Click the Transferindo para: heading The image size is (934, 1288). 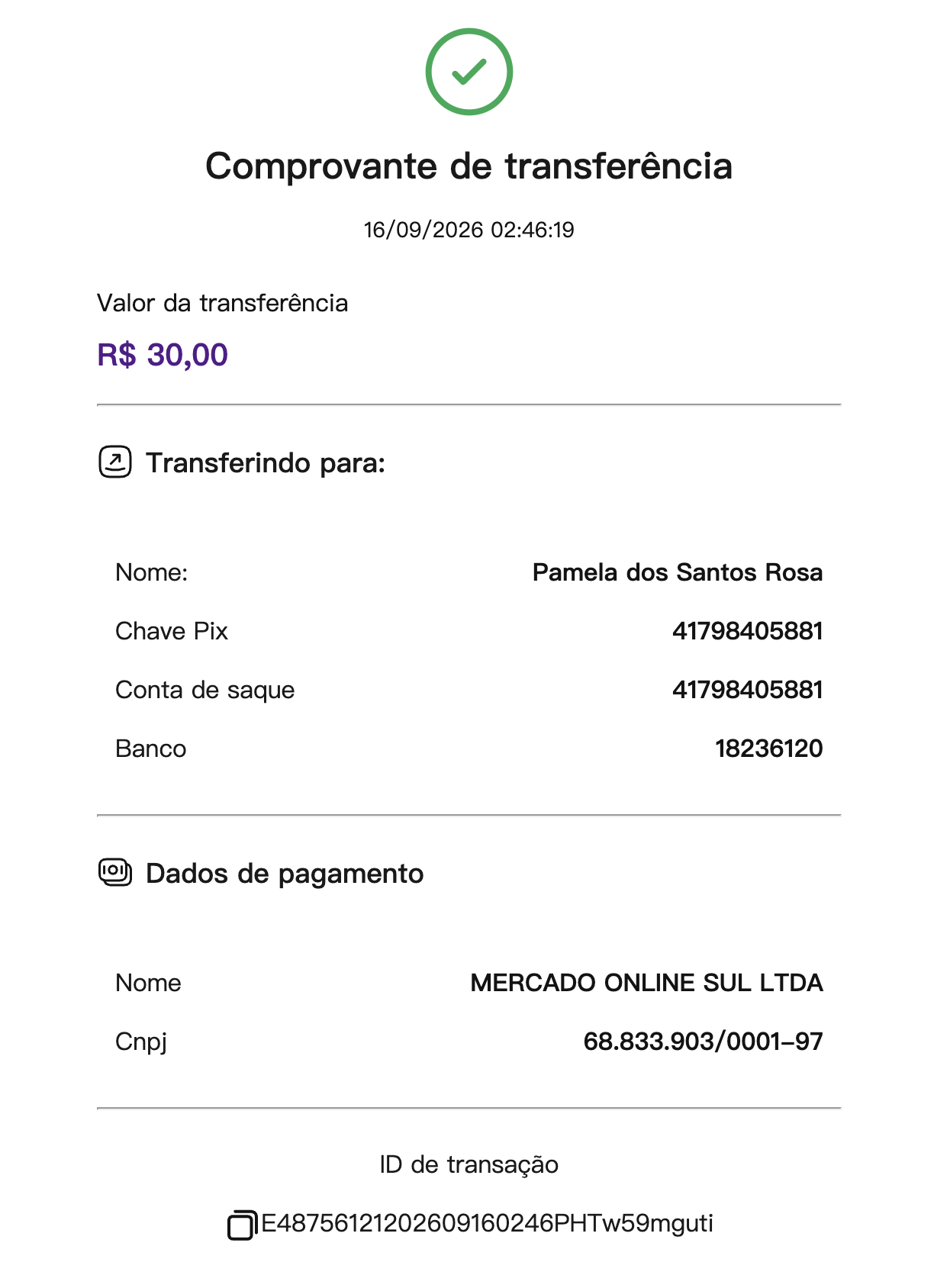(x=266, y=463)
